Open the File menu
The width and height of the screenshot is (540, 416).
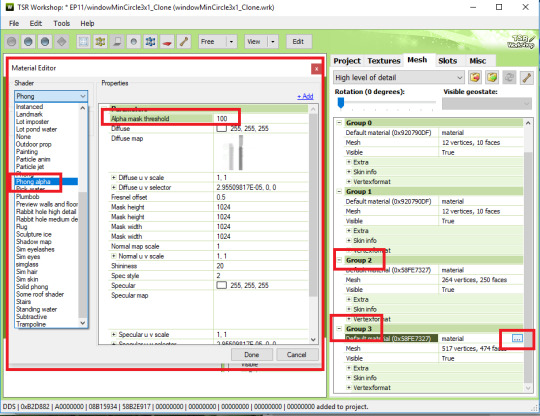pos(14,23)
